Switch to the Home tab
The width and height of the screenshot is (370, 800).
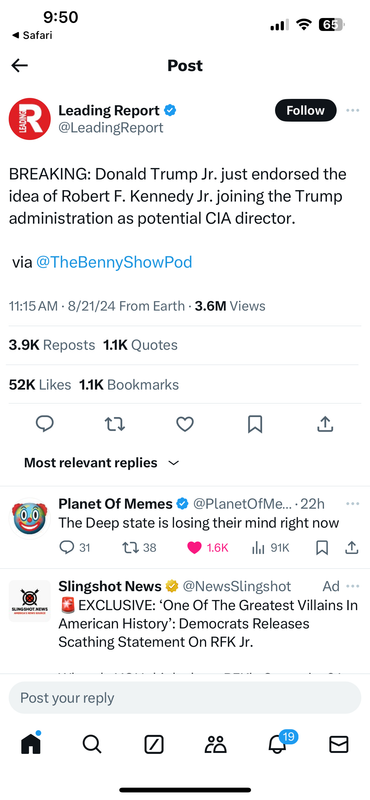pyautogui.click(x=31, y=744)
